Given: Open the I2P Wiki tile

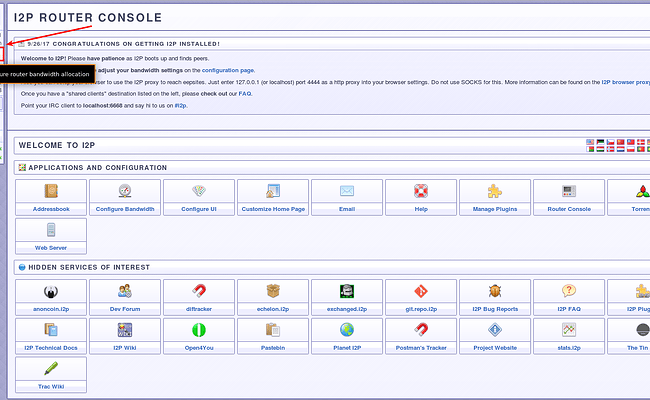Looking at the screenshot, I should point(125,336).
